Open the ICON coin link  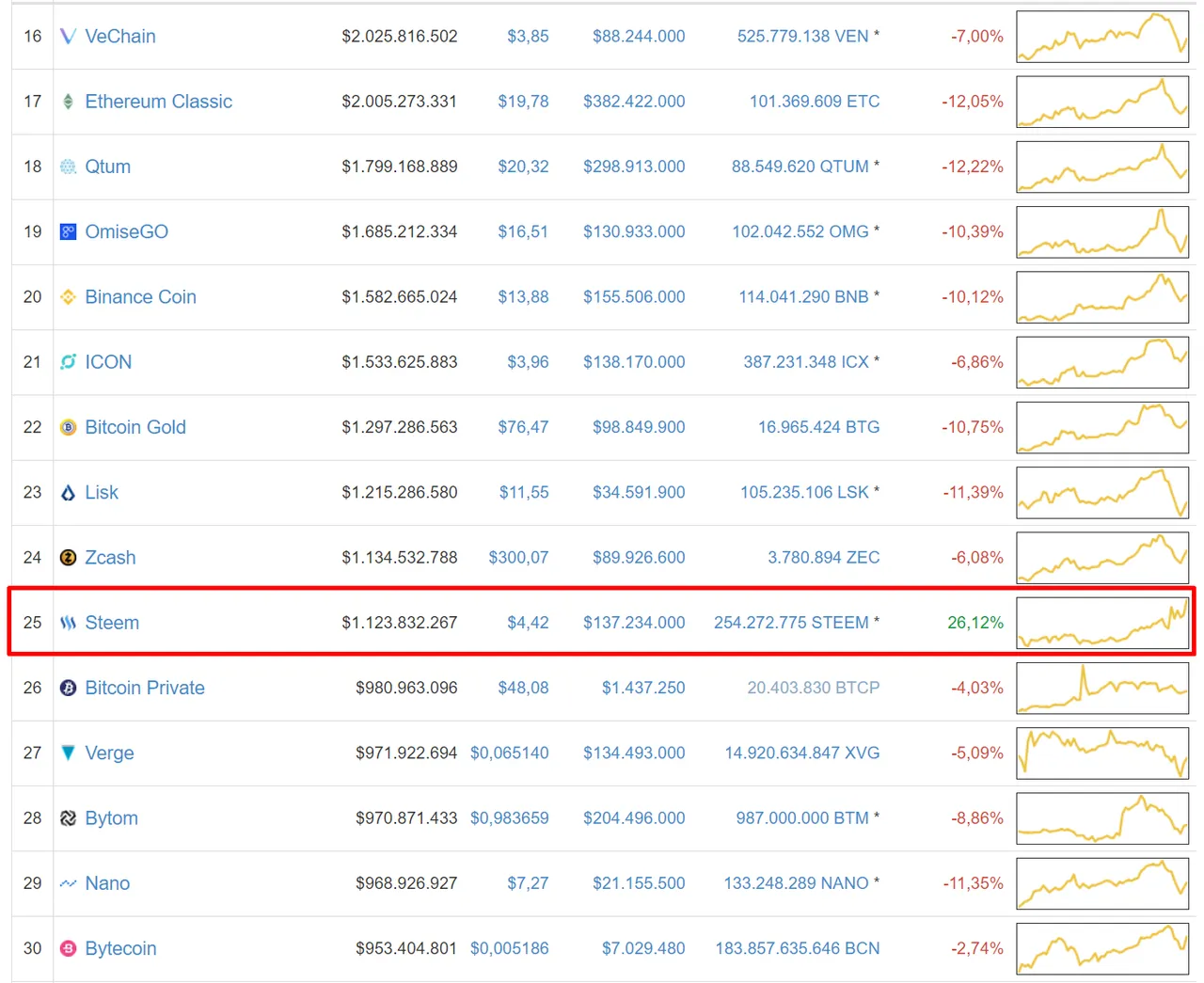[x=108, y=362]
